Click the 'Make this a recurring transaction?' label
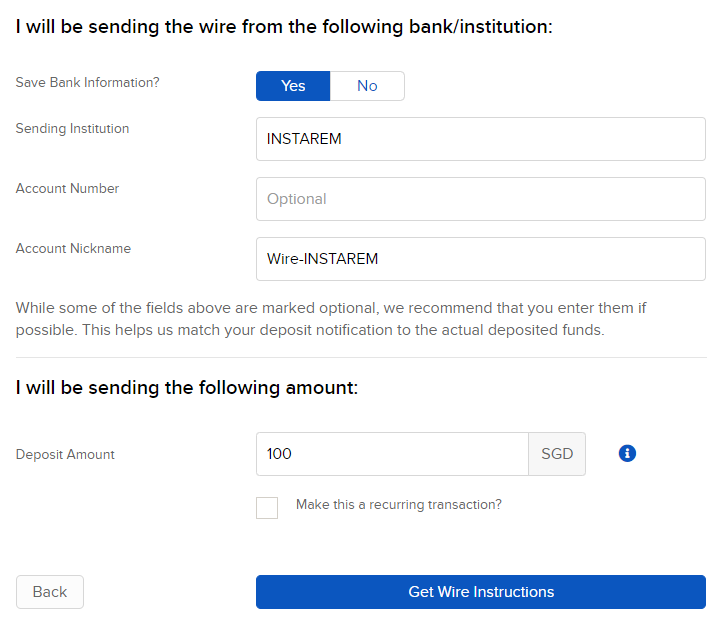This screenshot has width=715, height=628. tap(399, 504)
